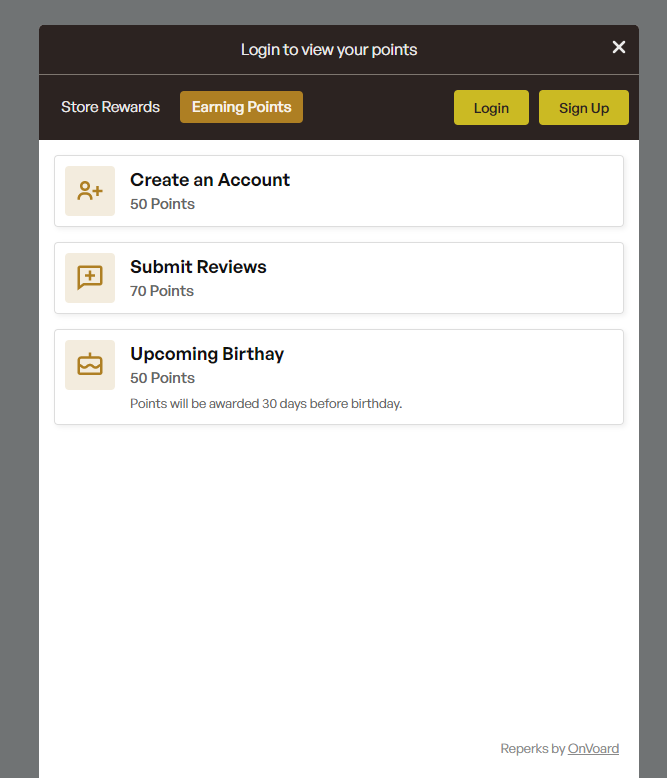Click the 'Reperks by' footer text
667x778 pixels.
(x=532, y=749)
